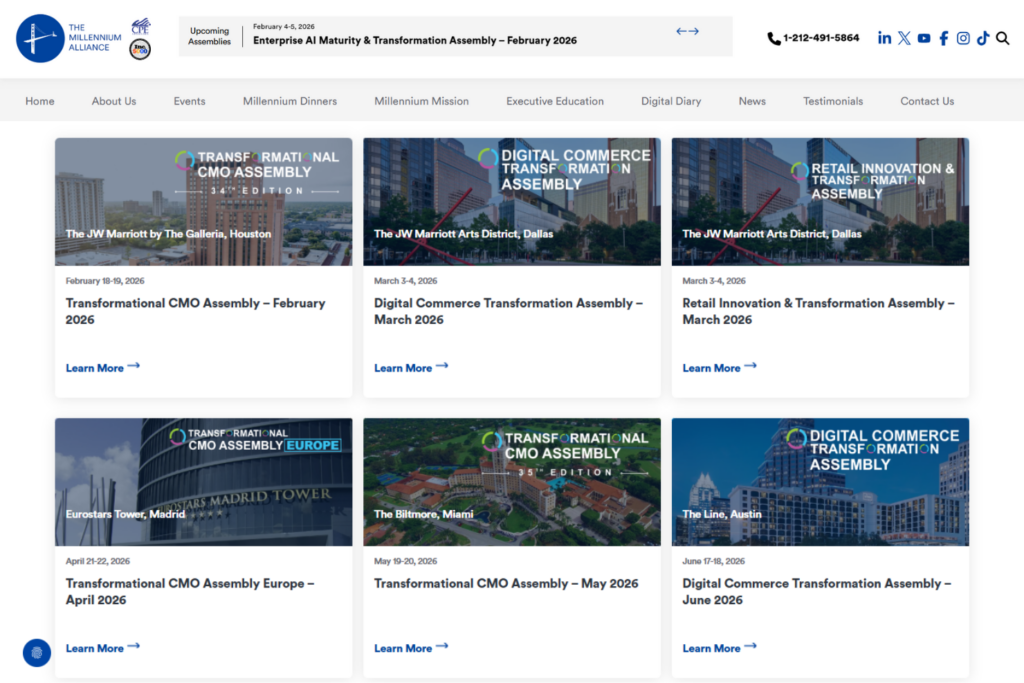Expand the Events navigation item
1024x683 pixels.
pos(189,101)
